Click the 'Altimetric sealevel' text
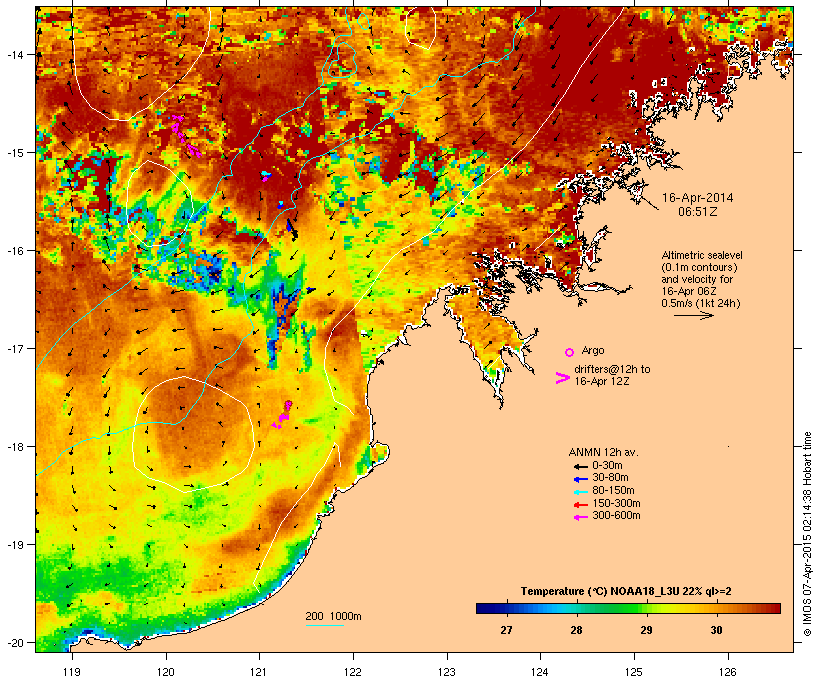Screen dimensions: 820x680 (702, 255)
